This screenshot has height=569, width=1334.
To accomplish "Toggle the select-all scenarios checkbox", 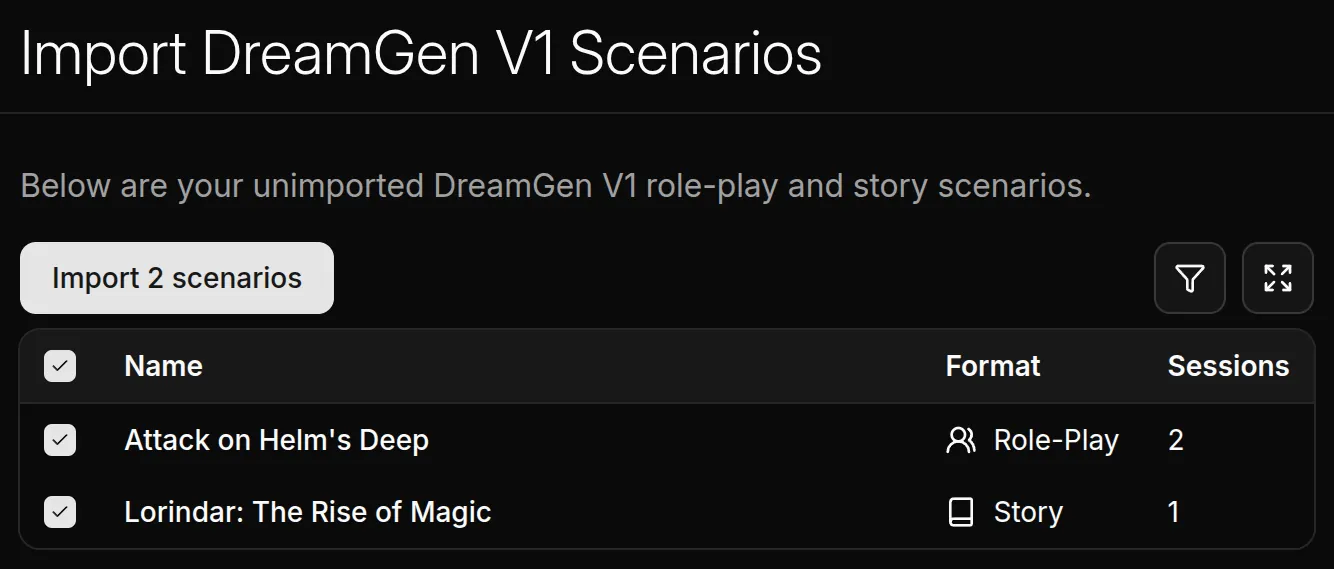I will coord(60,366).
